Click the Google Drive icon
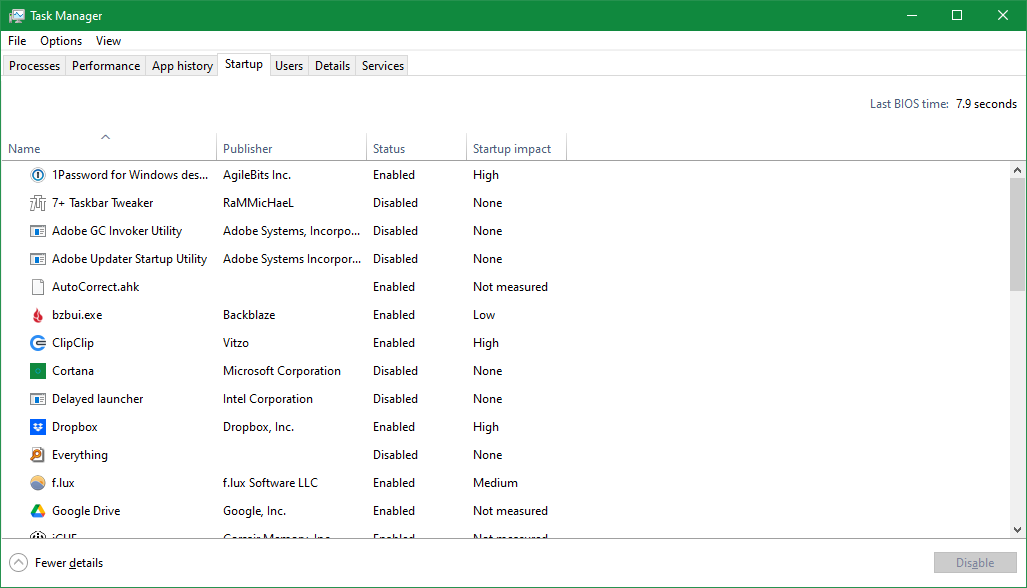 [37, 510]
